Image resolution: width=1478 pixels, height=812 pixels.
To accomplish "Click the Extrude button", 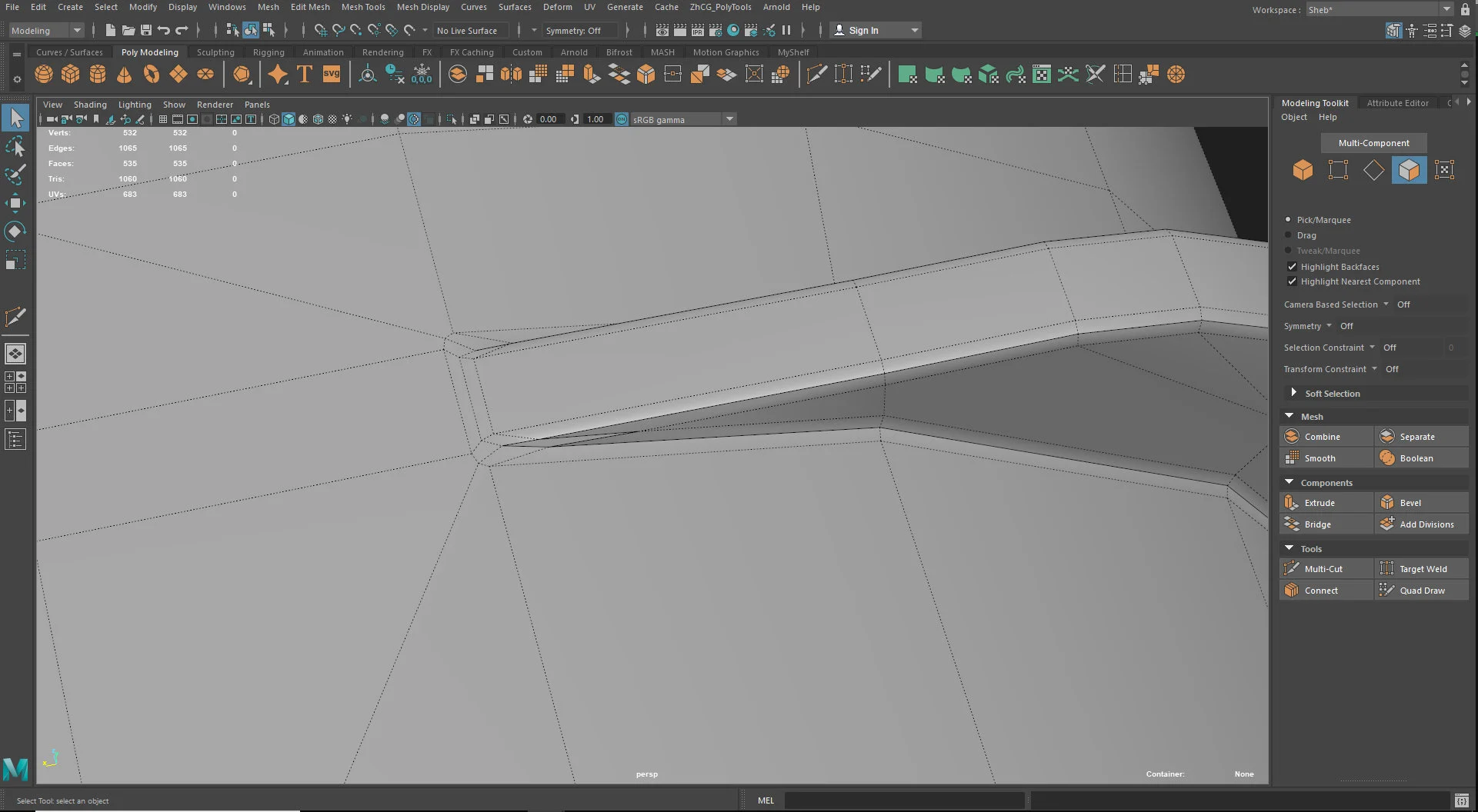I will (1326, 502).
